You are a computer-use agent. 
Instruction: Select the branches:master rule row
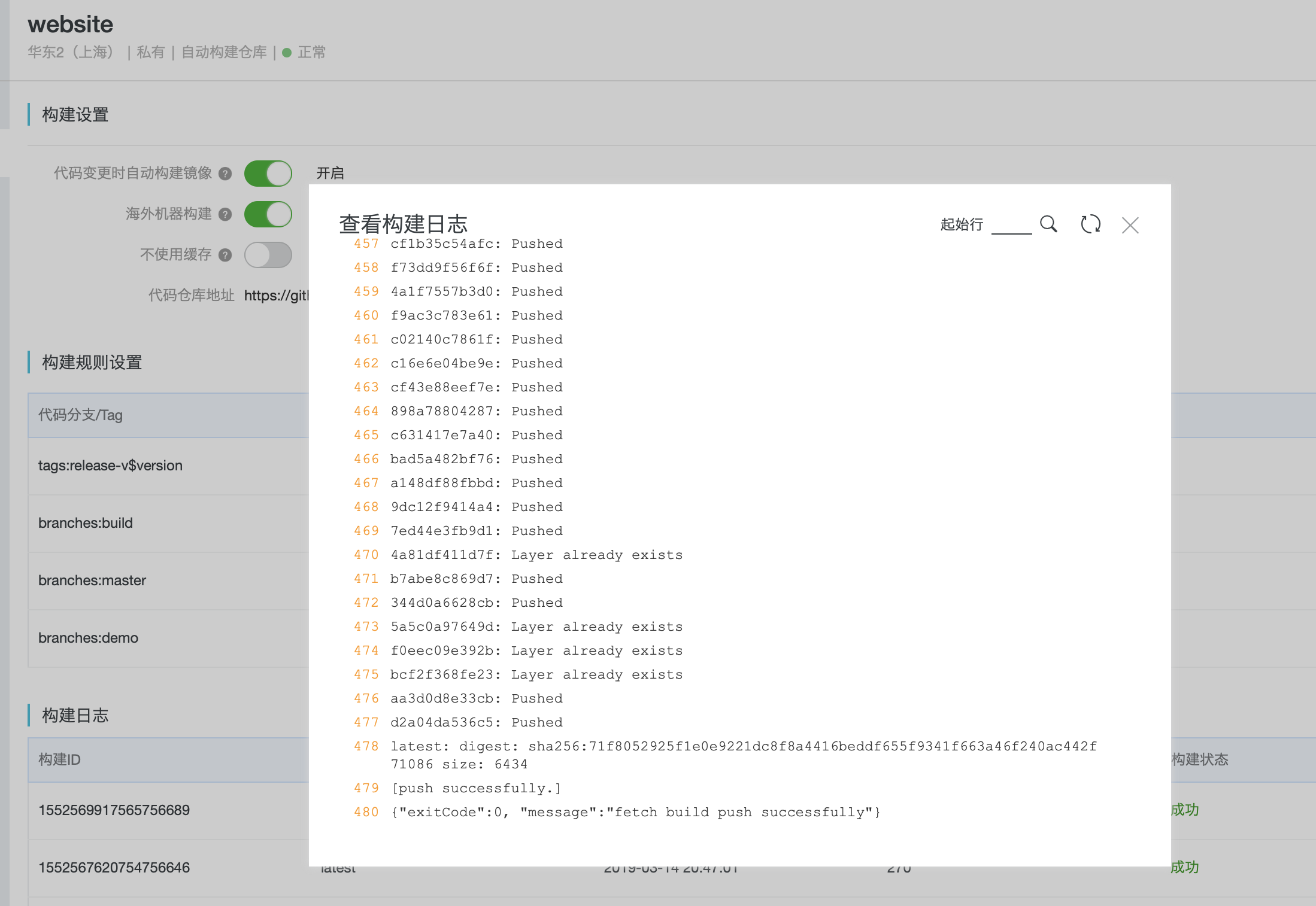coord(168,581)
